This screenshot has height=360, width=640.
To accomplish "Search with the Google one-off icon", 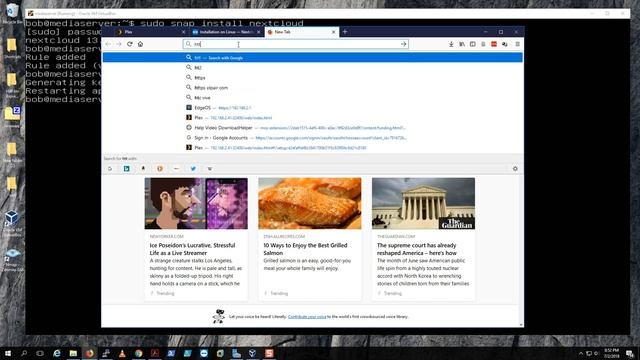I will click(x=110, y=169).
